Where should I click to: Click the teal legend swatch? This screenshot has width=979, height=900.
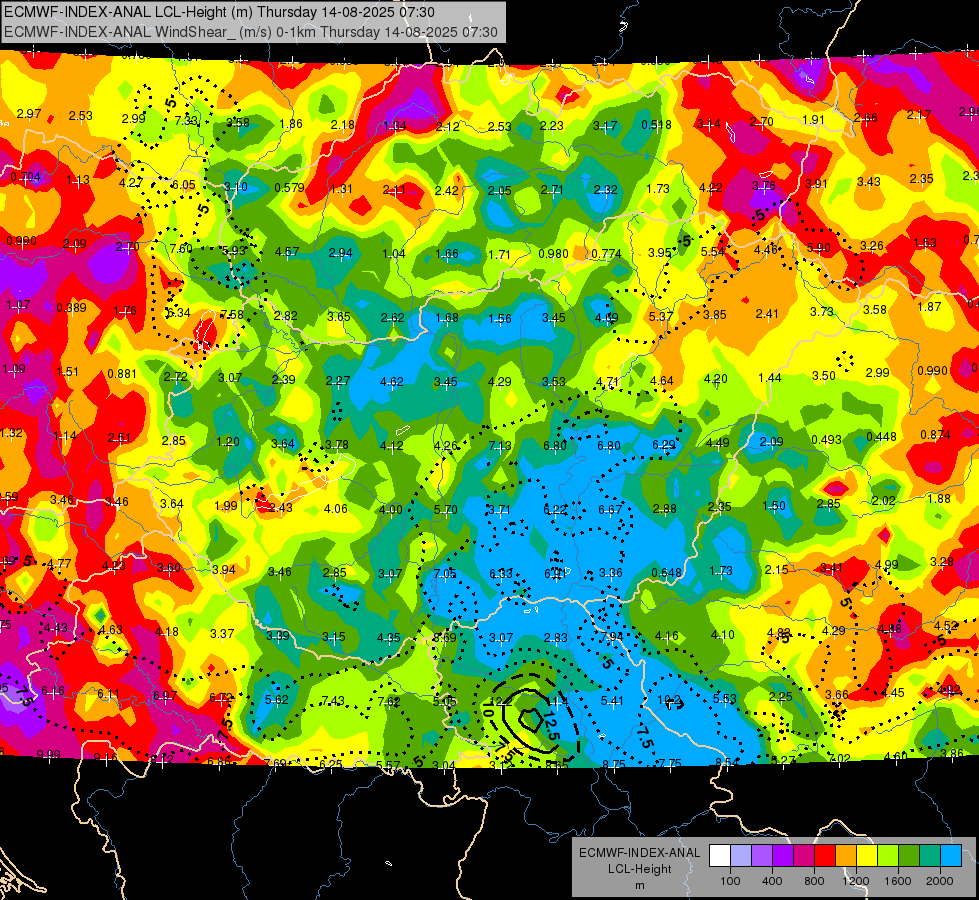pyautogui.click(x=929, y=856)
